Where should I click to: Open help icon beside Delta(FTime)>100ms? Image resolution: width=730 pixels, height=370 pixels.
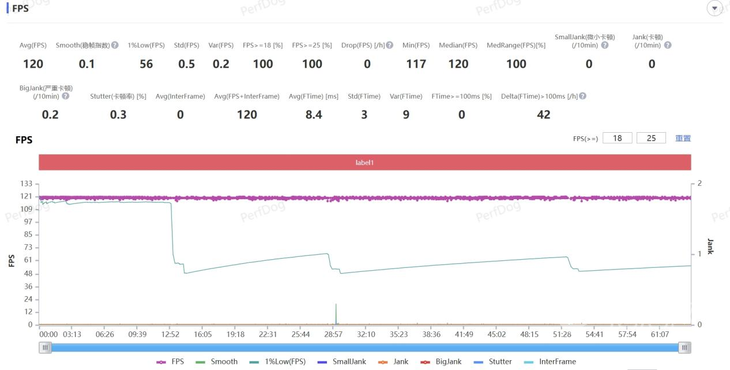pos(582,96)
